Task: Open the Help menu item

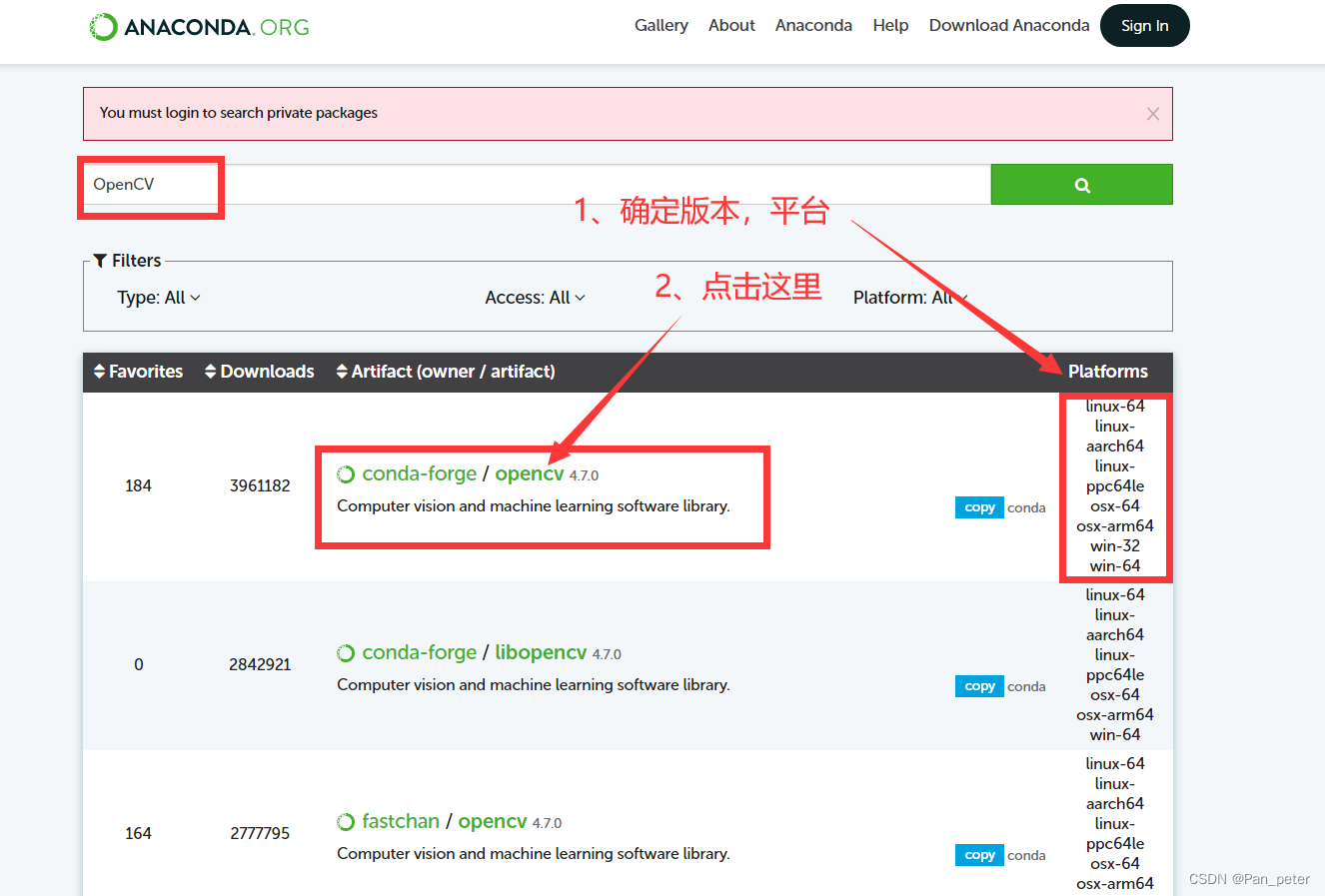Action: pyautogui.click(x=890, y=25)
